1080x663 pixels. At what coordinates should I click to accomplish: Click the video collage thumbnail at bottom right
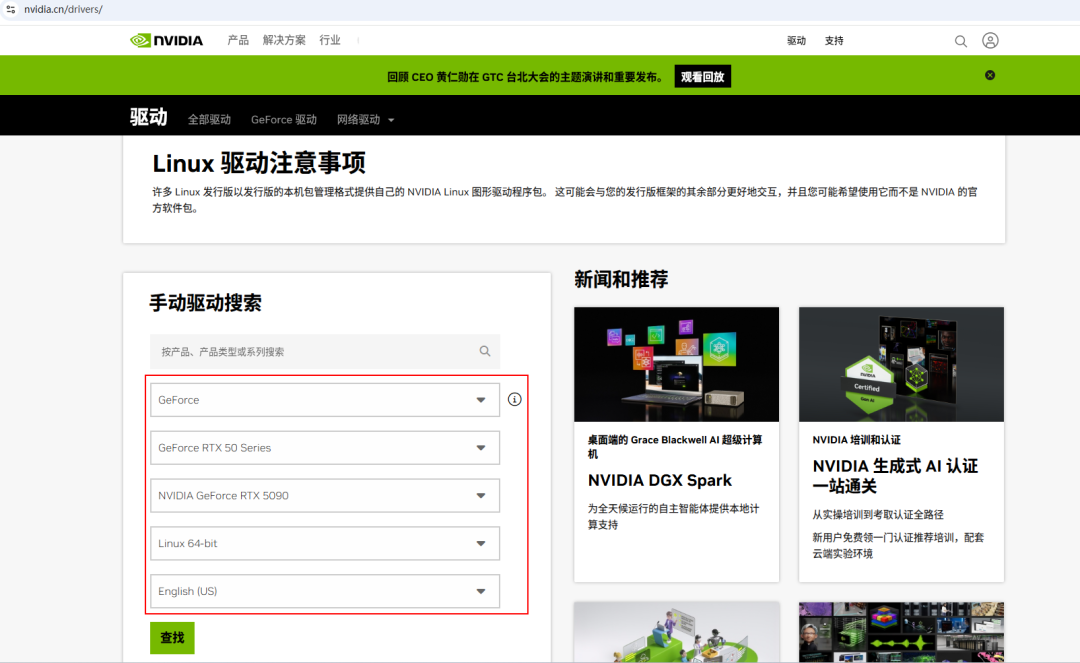901,632
